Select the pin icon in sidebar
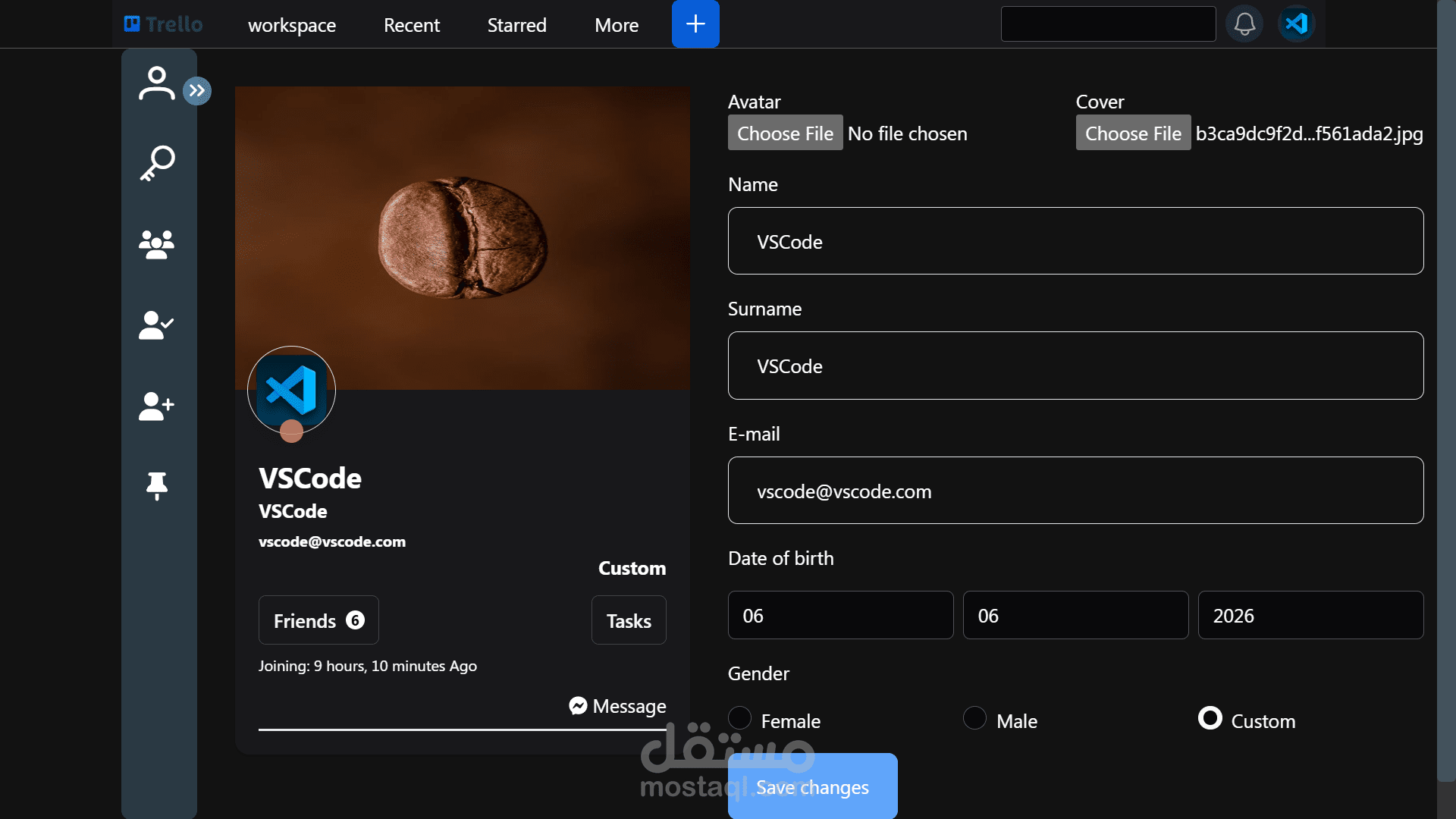This screenshot has width=1456, height=819. (156, 486)
